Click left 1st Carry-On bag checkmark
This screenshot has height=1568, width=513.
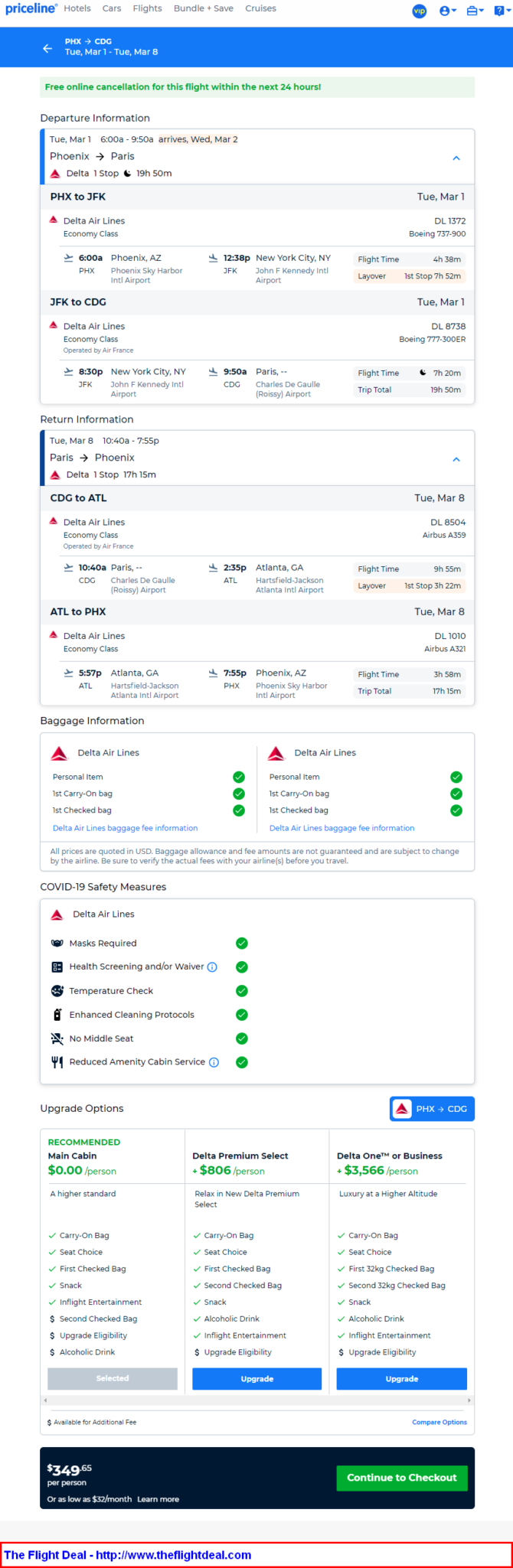pos(239,794)
